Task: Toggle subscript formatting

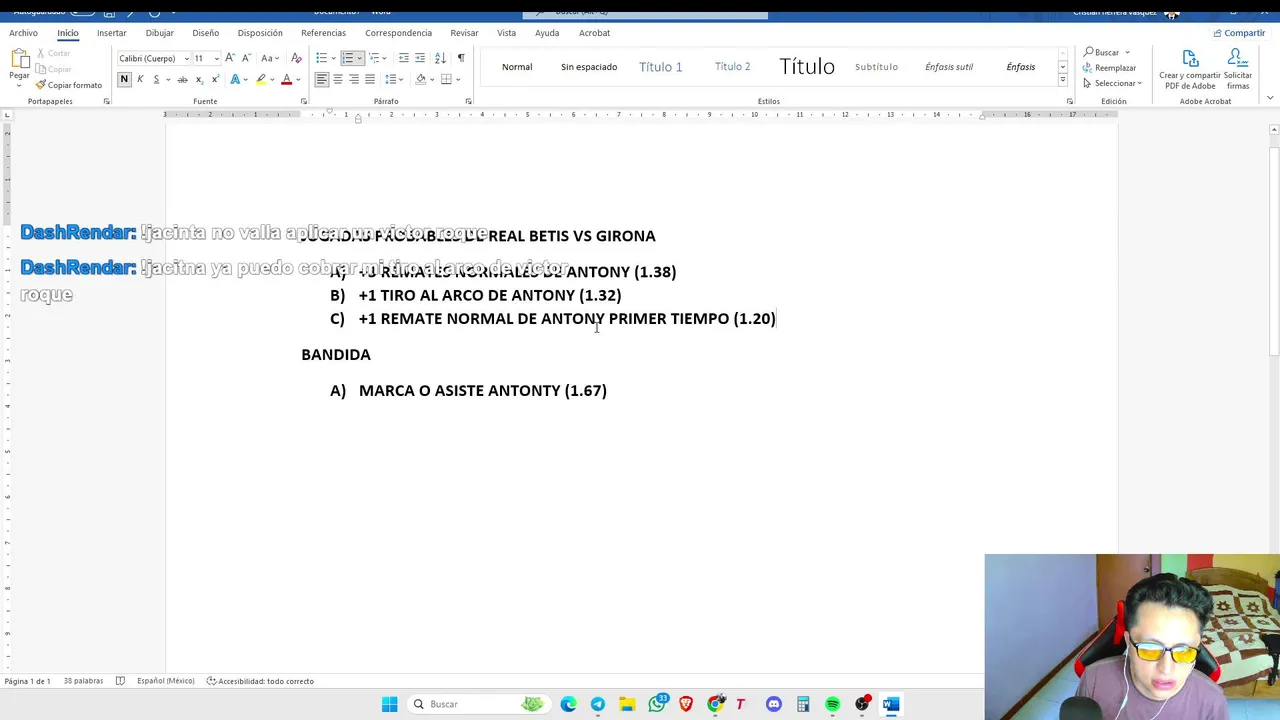Action: click(199, 79)
